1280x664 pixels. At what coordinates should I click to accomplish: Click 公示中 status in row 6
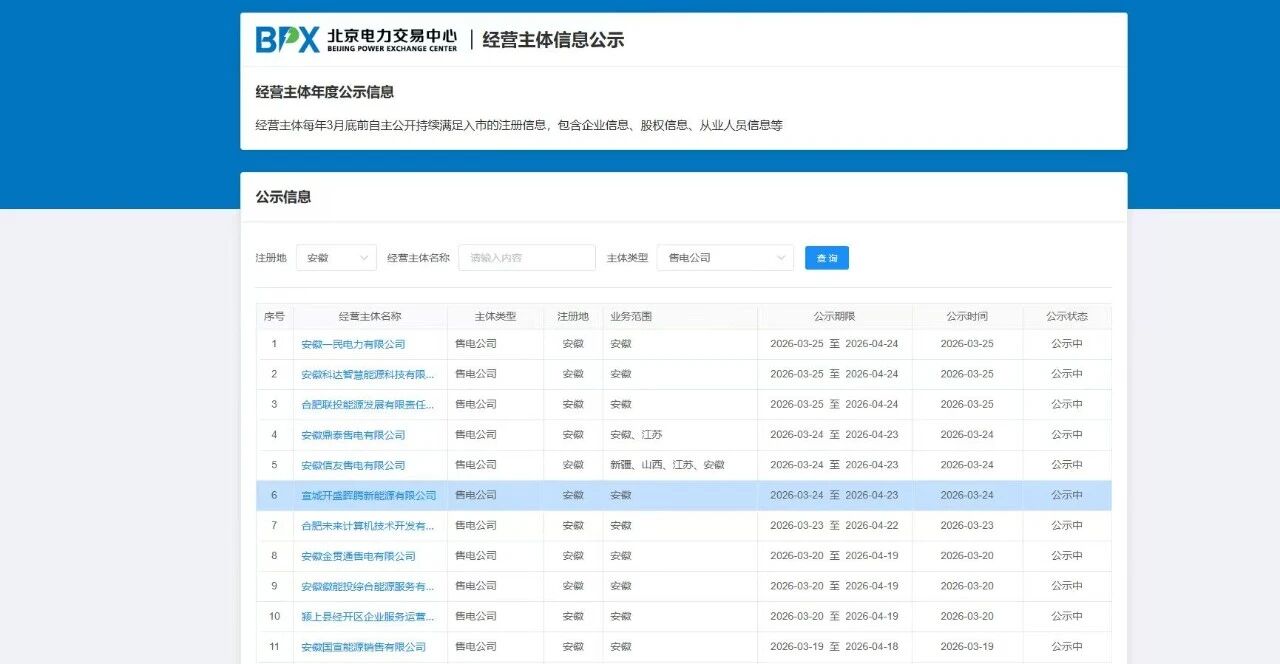click(x=1067, y=495)
